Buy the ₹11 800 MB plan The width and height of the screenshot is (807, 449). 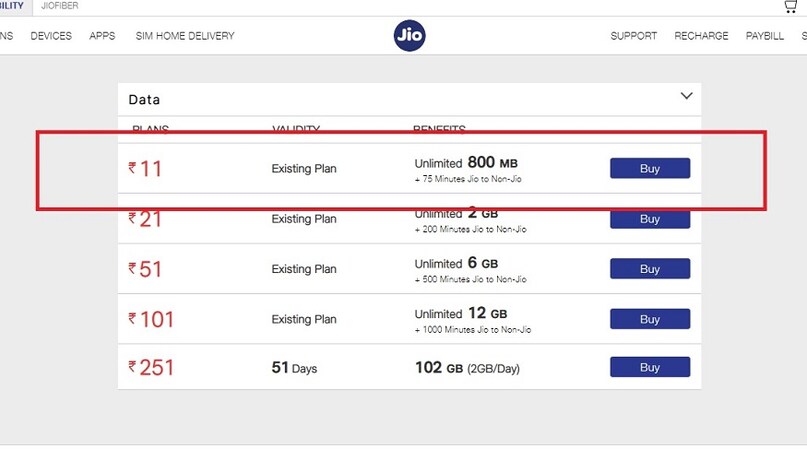click(x=650, y=169)
